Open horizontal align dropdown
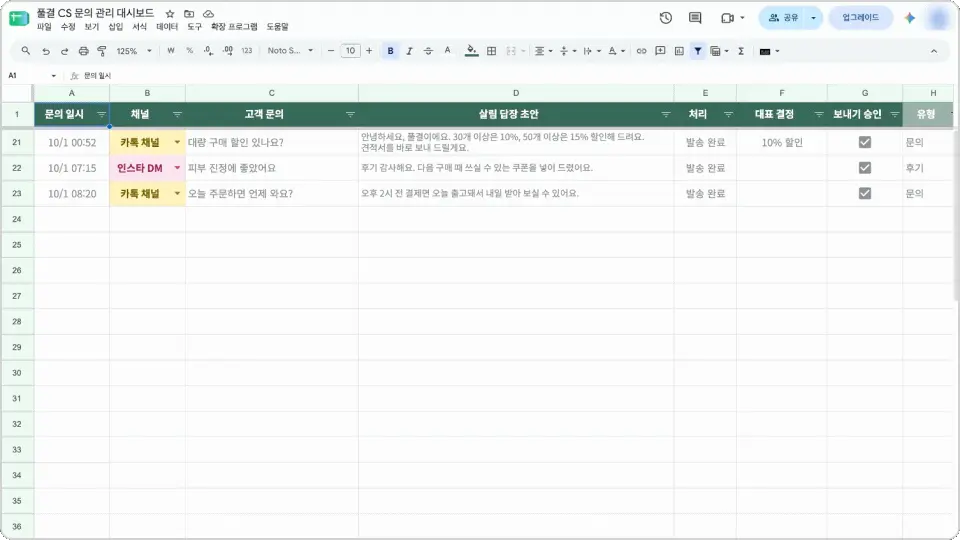Screen dimensions: 960x540 point(543,51)
